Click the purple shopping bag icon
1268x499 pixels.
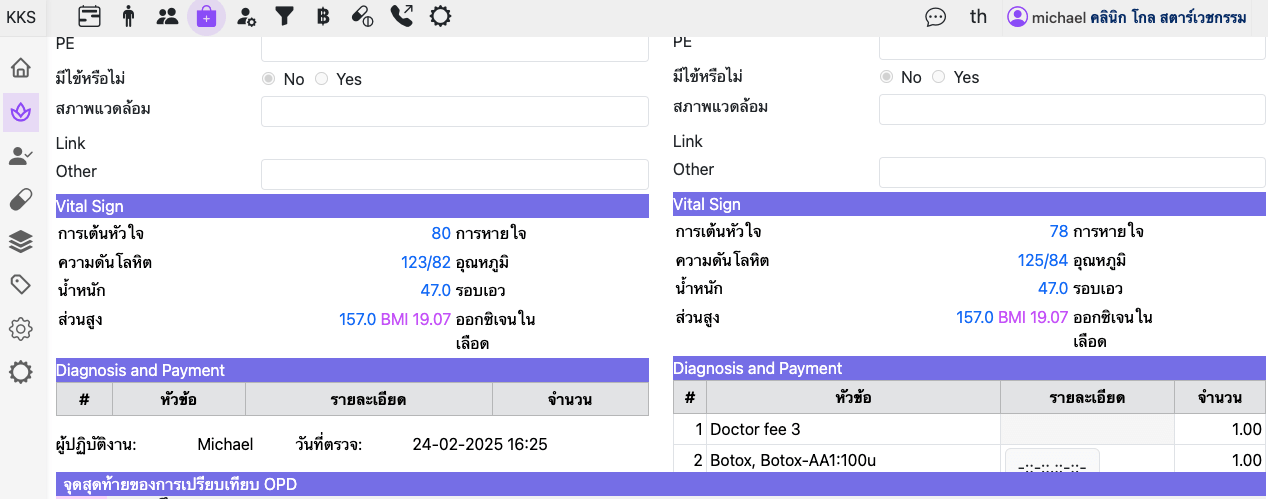206,16
